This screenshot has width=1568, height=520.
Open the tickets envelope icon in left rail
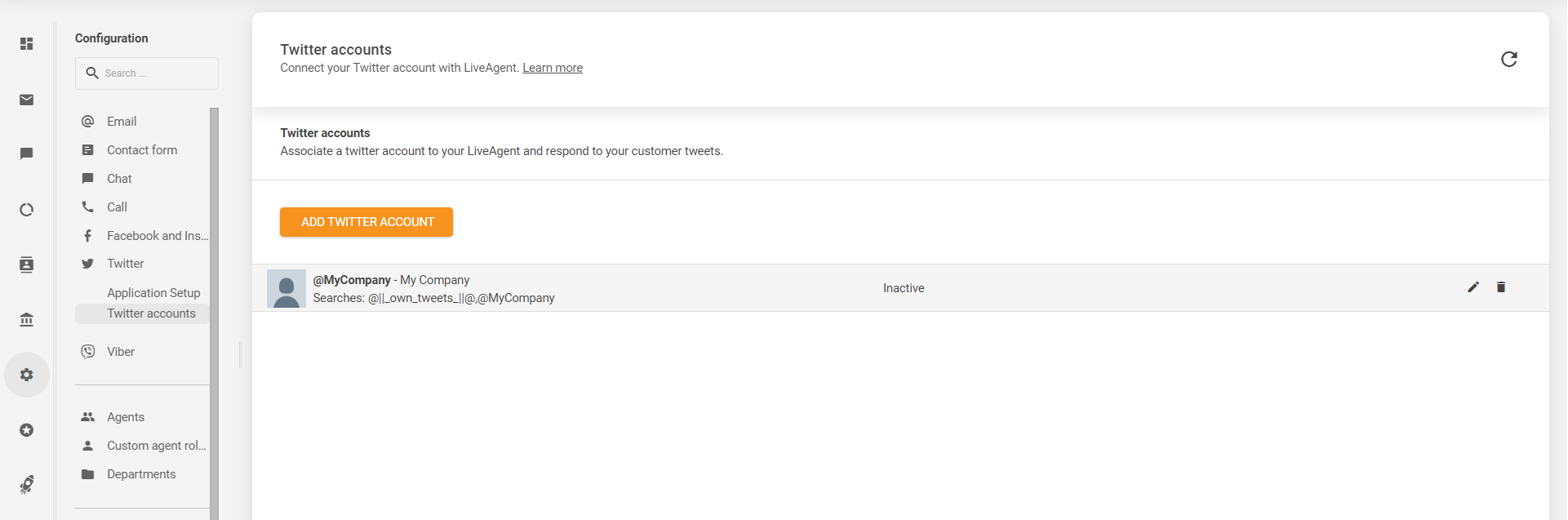[27, 100]
